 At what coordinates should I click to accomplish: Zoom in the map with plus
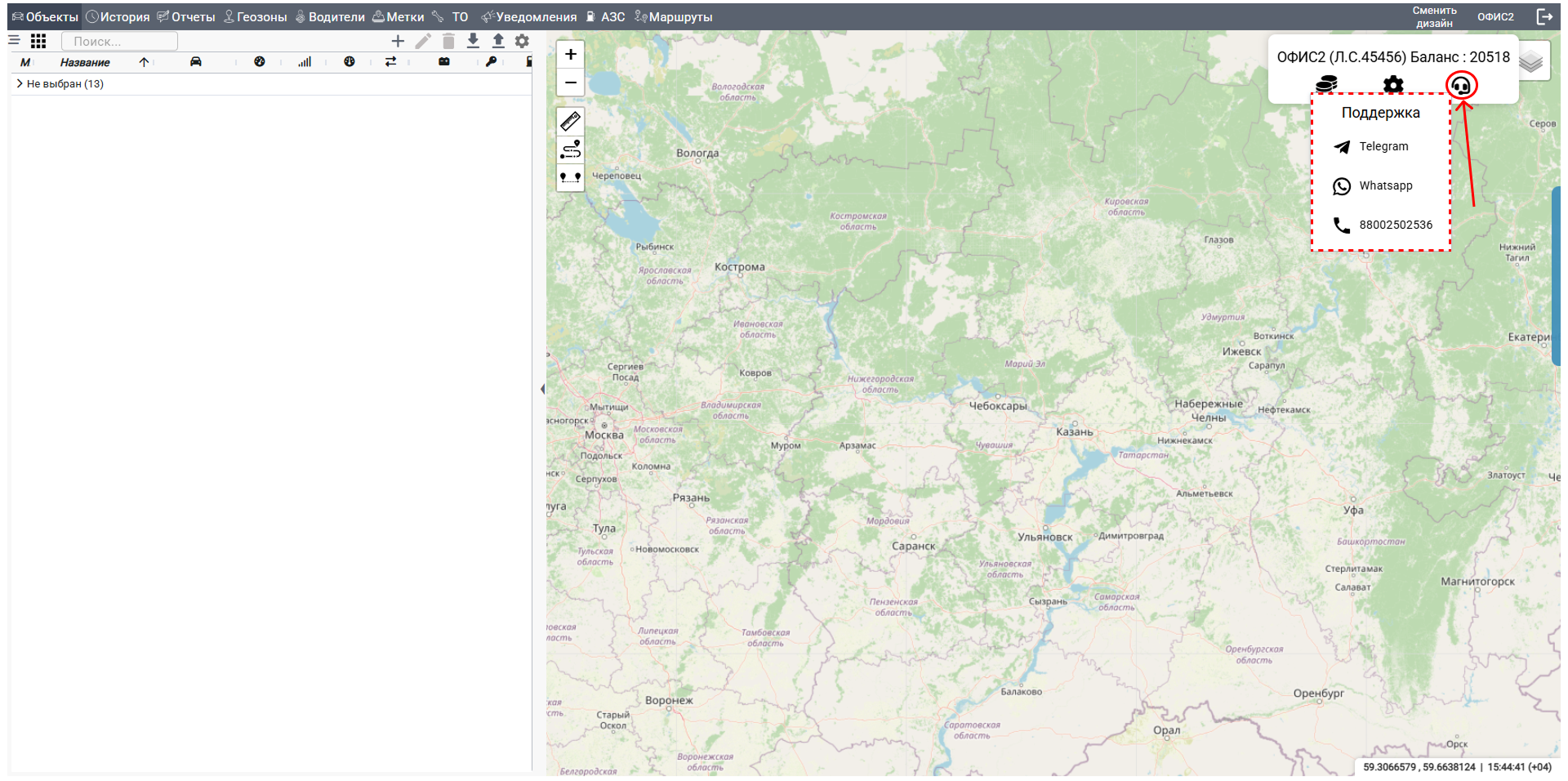pyautogui.click(x=570, y=55)
